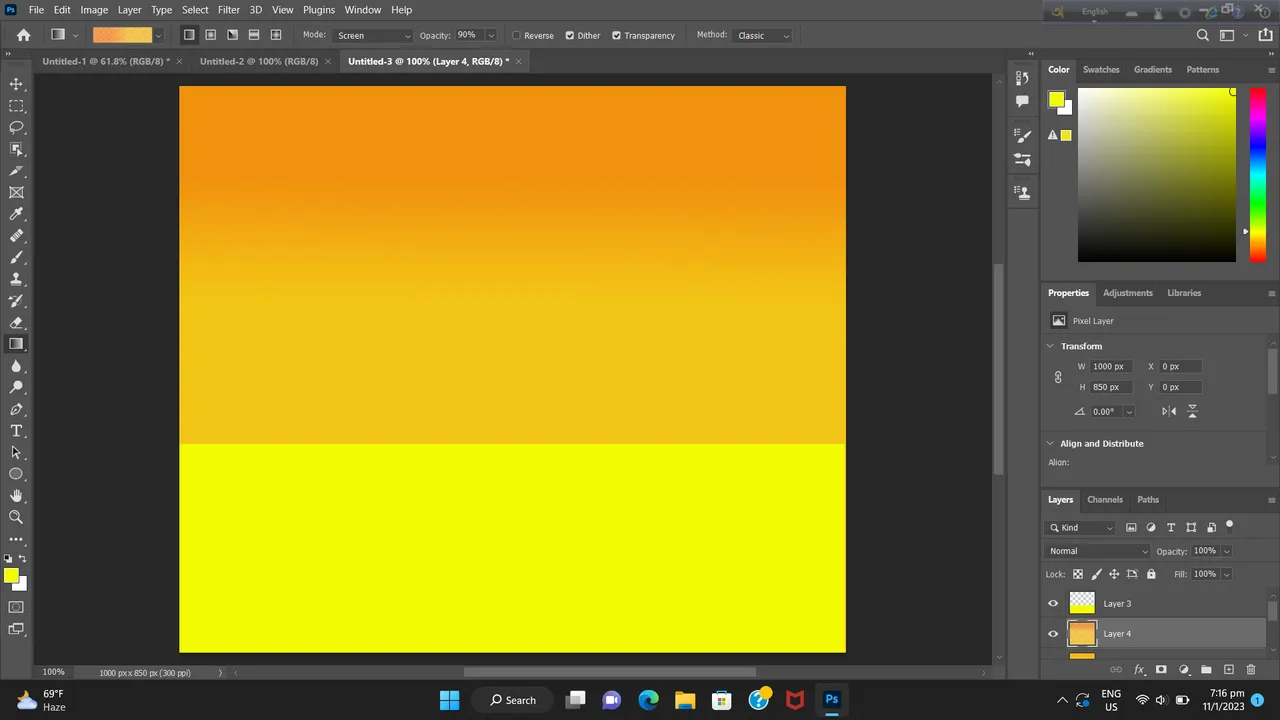Select the Eyedropper tool
The height and width of the screenshot is (720, 1280).
coord(16,214)
